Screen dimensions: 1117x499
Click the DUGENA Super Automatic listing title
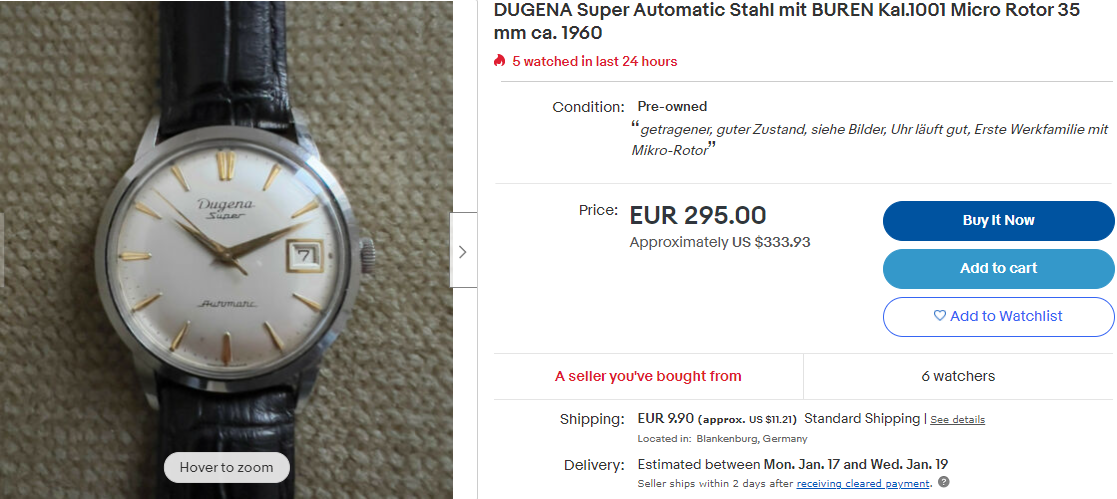click(786, 21)
